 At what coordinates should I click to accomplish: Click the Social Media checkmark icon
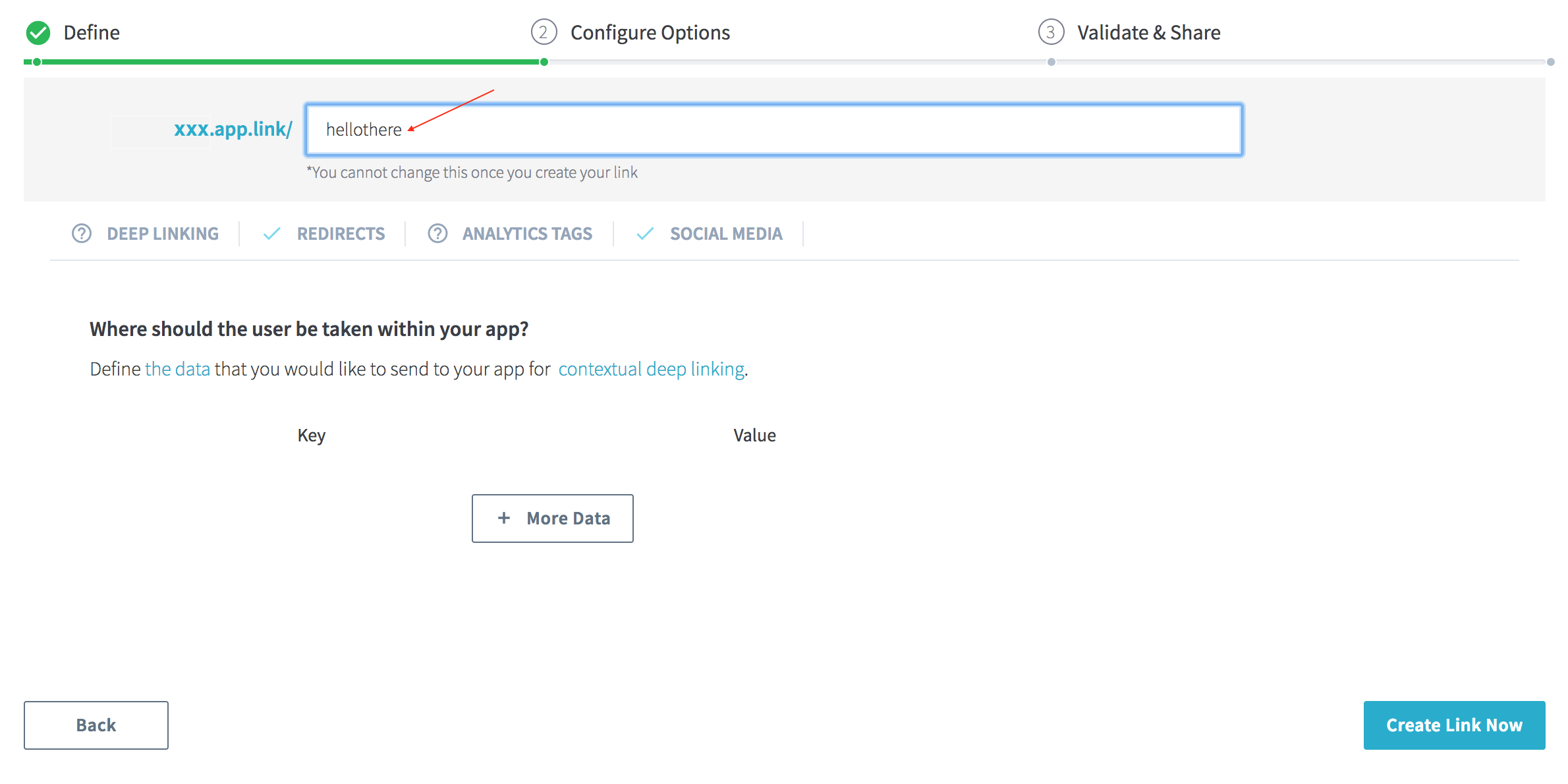(645, 234)
